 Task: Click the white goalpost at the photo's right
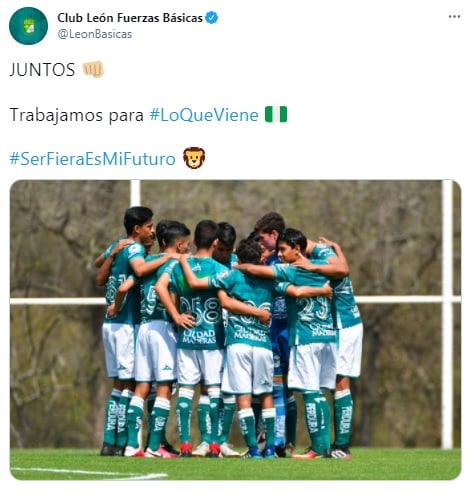(447, 314)
